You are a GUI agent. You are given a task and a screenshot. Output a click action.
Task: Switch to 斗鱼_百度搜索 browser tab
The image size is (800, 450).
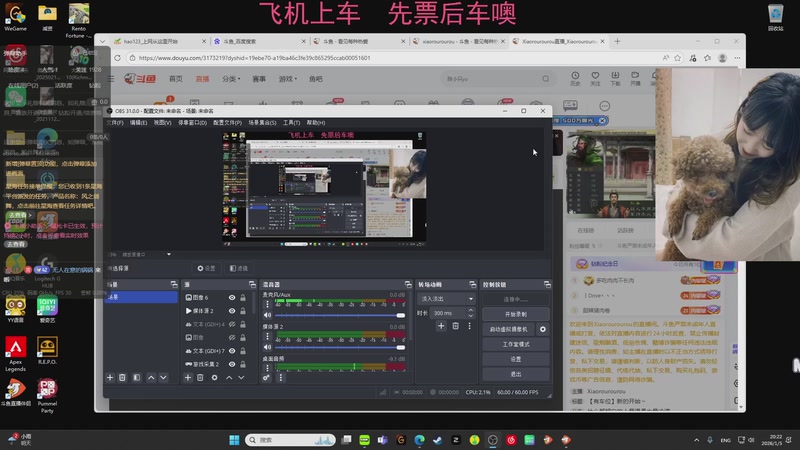coord(259,41)
